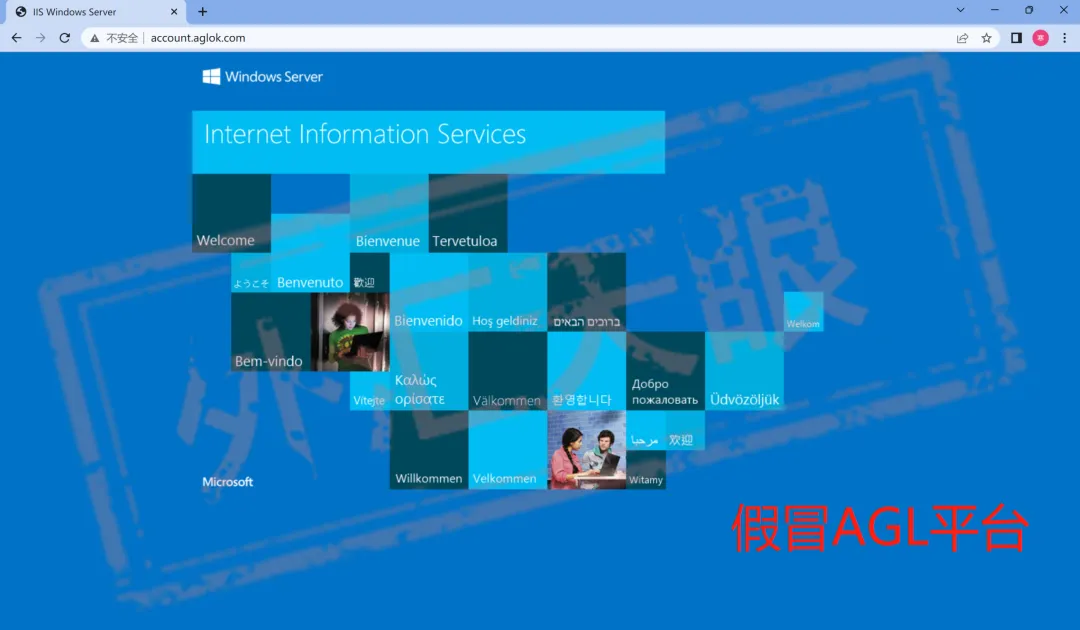Click the Tervetuloa tile
This screenshot has height=630, width=1080.
point(468,213)
